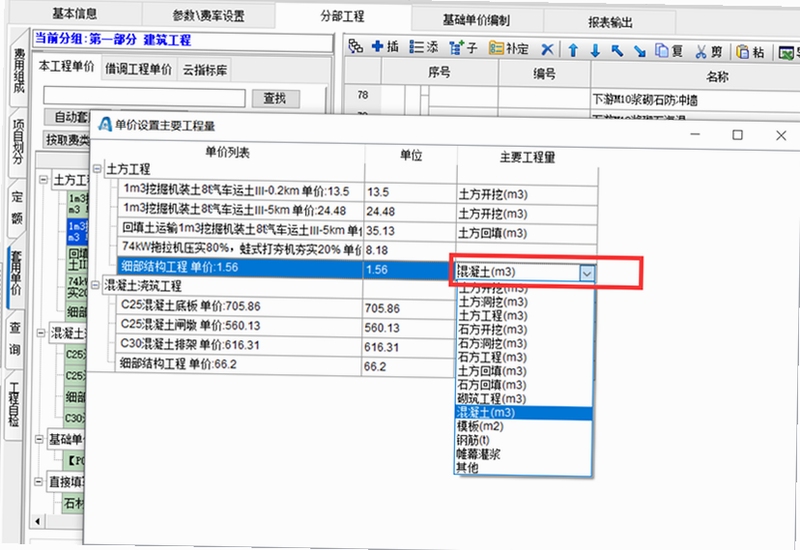Select the 查询 vertical side tab
Image resolution: width=800 pixels, height=550 pixels.
click(x=15, y=338)
